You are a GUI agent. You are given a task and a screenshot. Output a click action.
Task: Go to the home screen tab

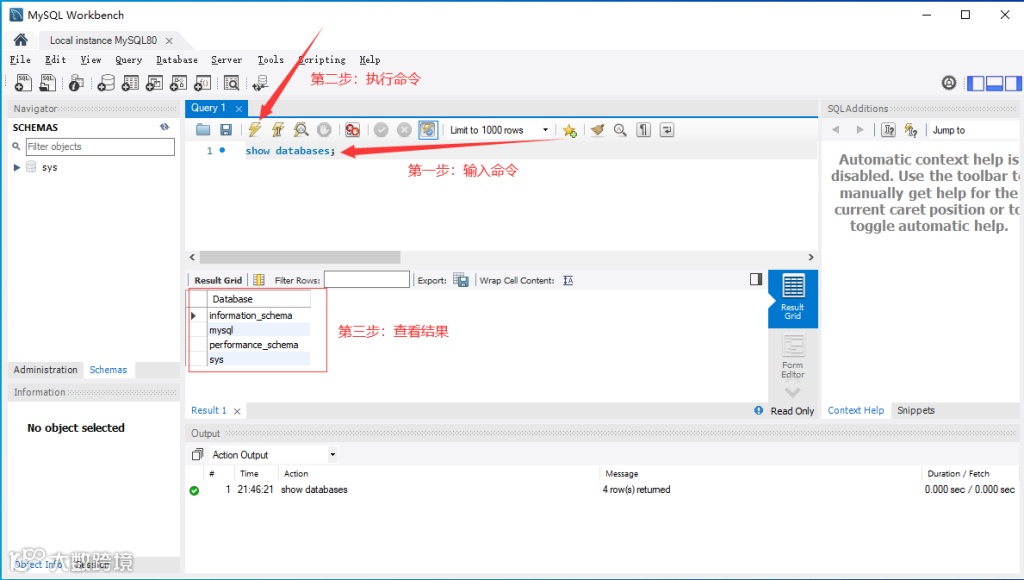(x=21, y=40)
